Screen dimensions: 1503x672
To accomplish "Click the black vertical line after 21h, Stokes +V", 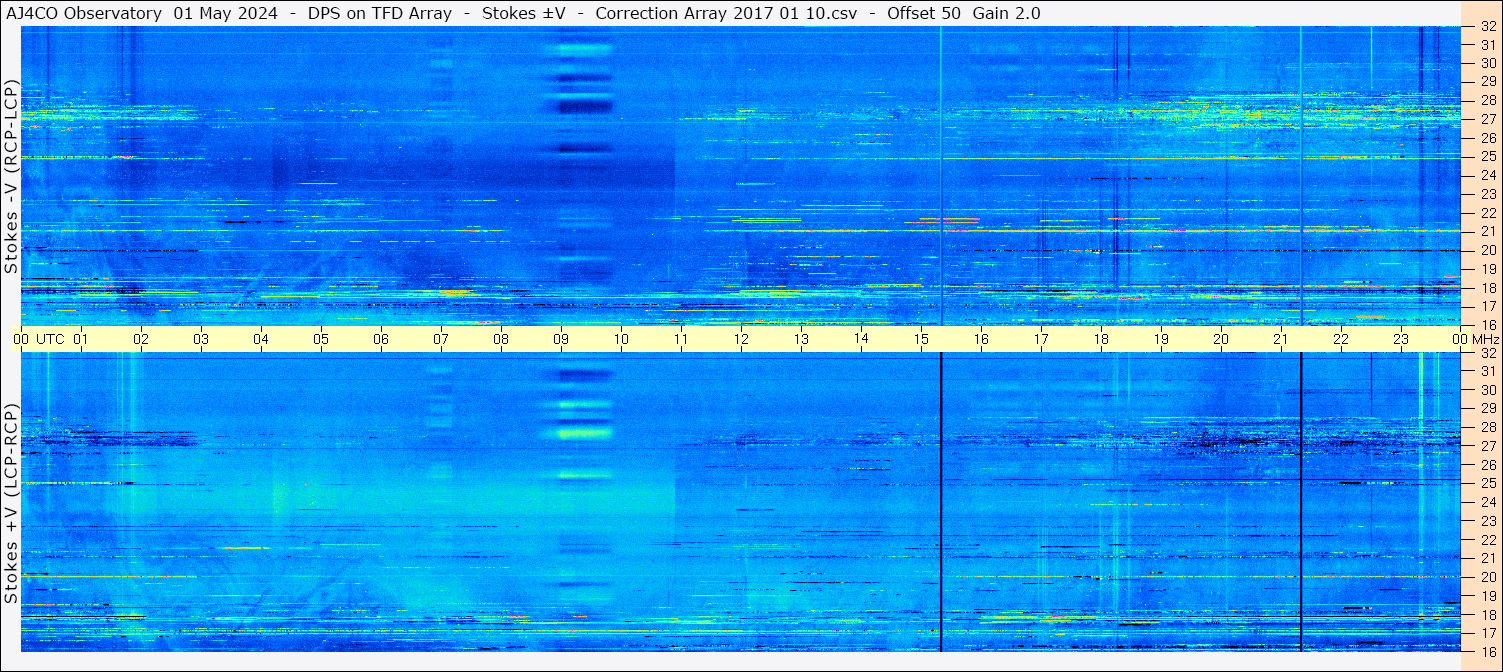I will pos(1301,502).
